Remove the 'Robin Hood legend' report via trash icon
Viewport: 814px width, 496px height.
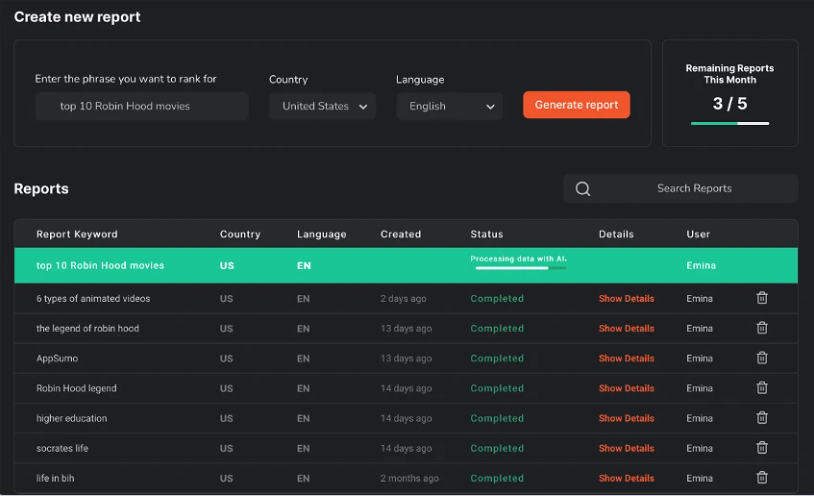762,387
